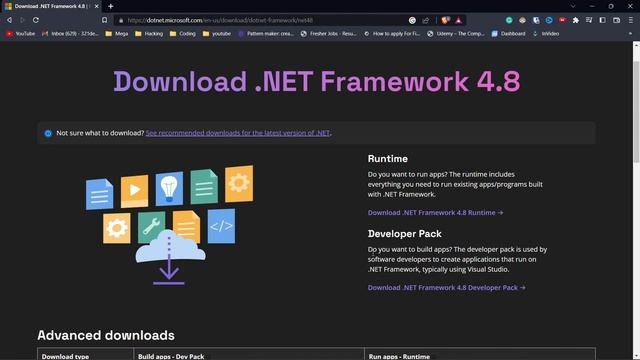Open the youtube bookmarks folder
The width and height of the screenshot is (640, 360).
(x=217, y=33)
